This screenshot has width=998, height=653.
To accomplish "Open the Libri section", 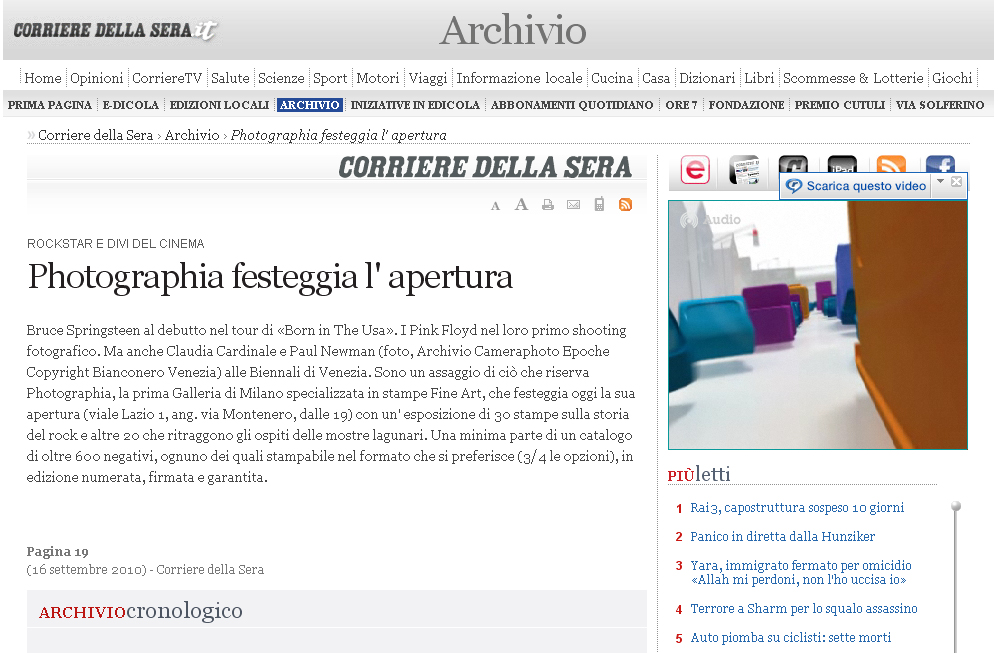I will coord(759,78).
